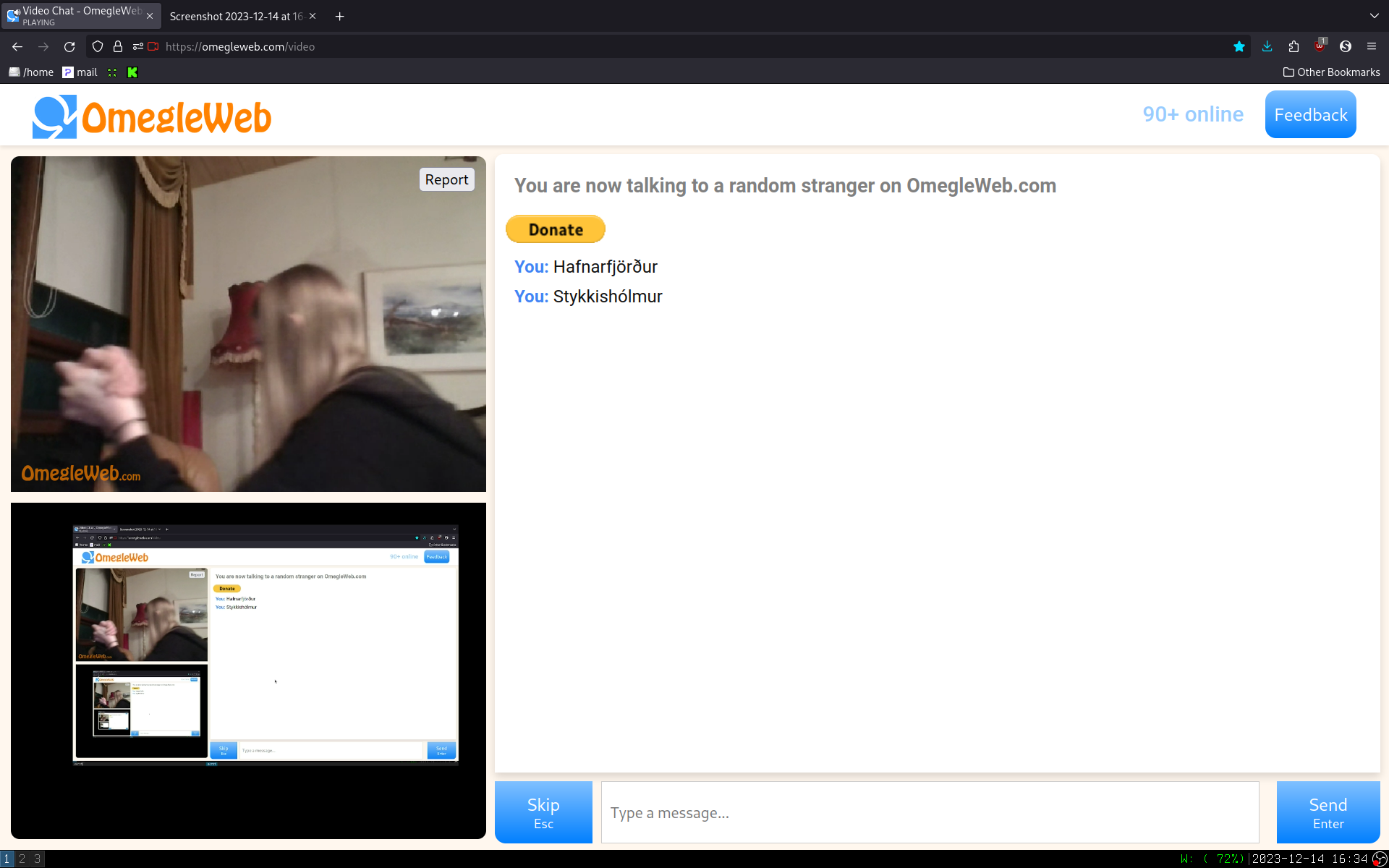
Task: Toggle the blue bookmark star
Action: click(1239, 46)
